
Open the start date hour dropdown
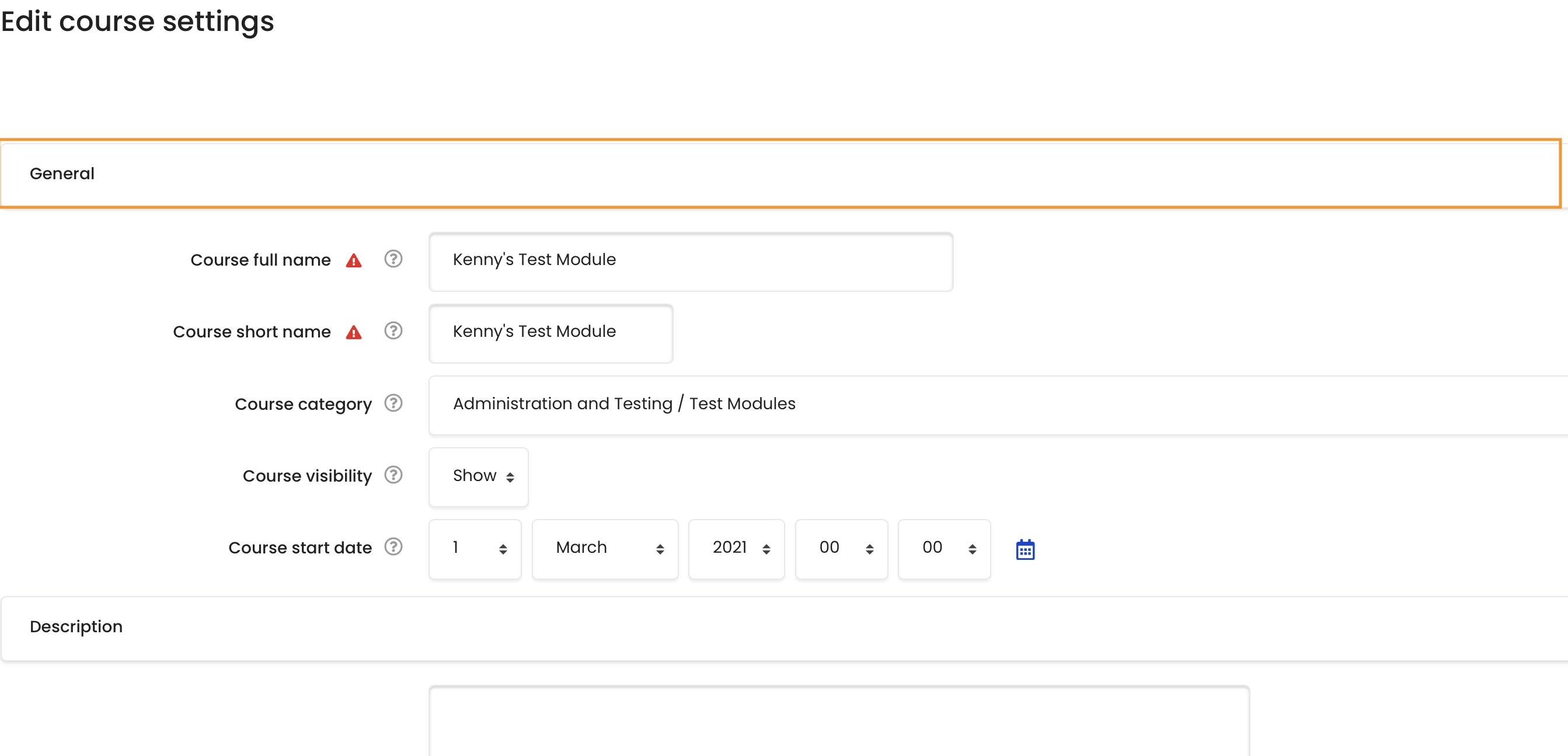pos(841,548)
